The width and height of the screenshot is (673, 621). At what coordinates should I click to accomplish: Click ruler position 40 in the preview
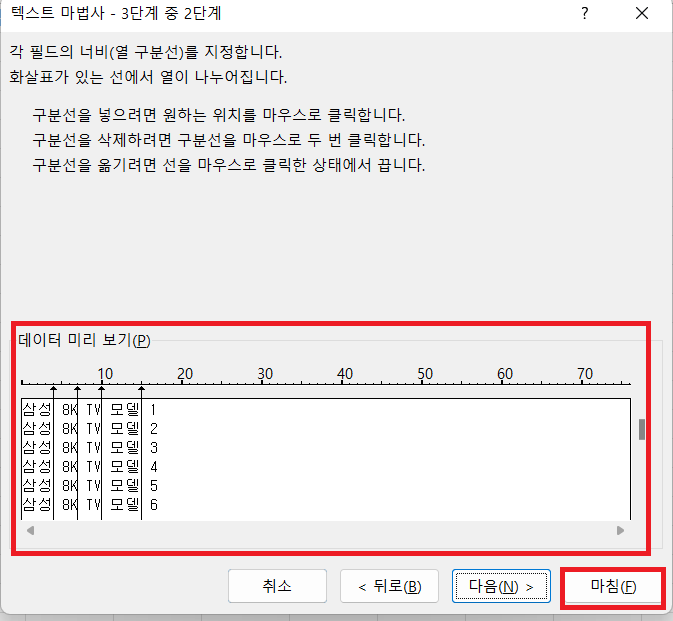[x=345, y=374]
